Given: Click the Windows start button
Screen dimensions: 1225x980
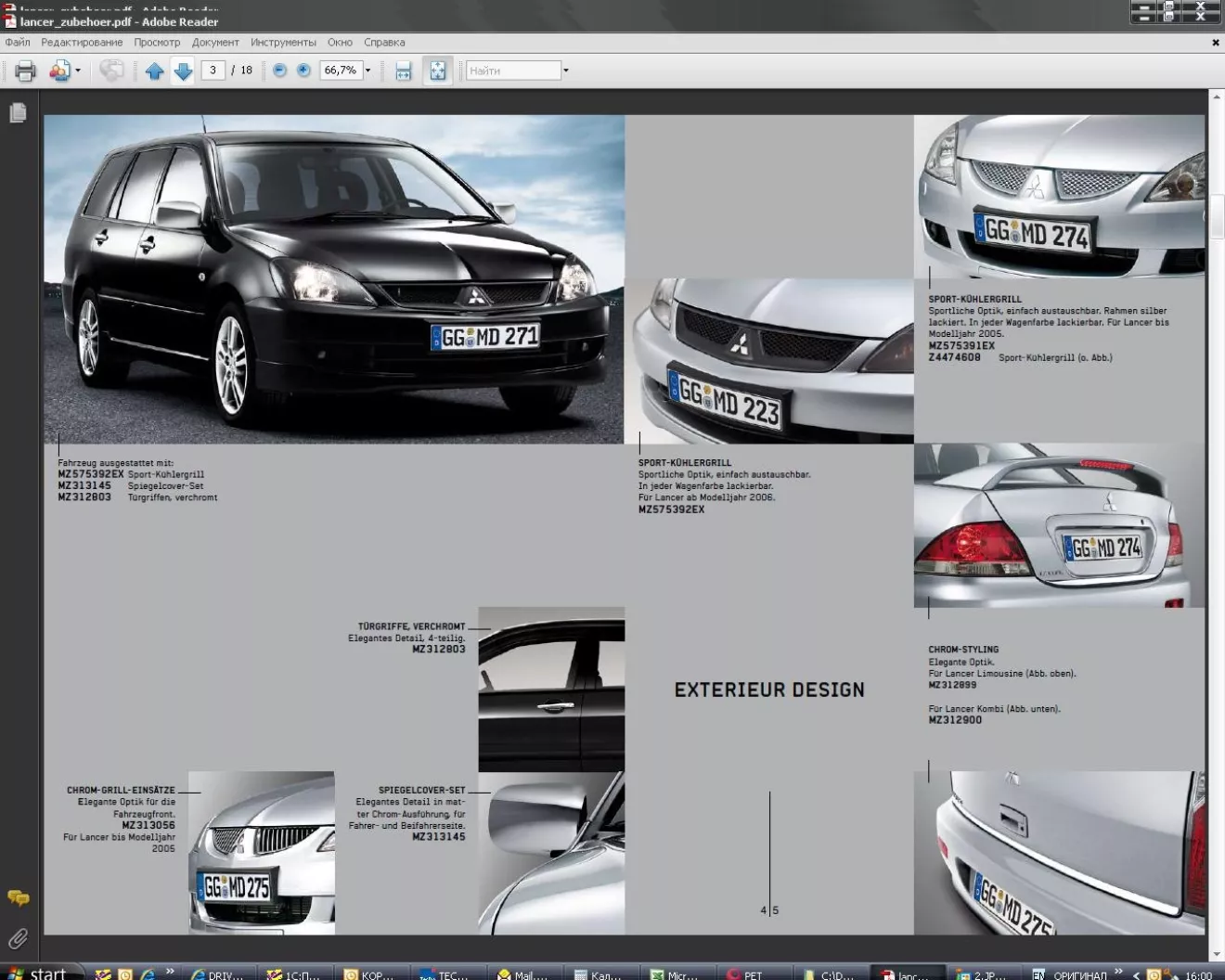Looking at the screenshot, I should point(39,973).
